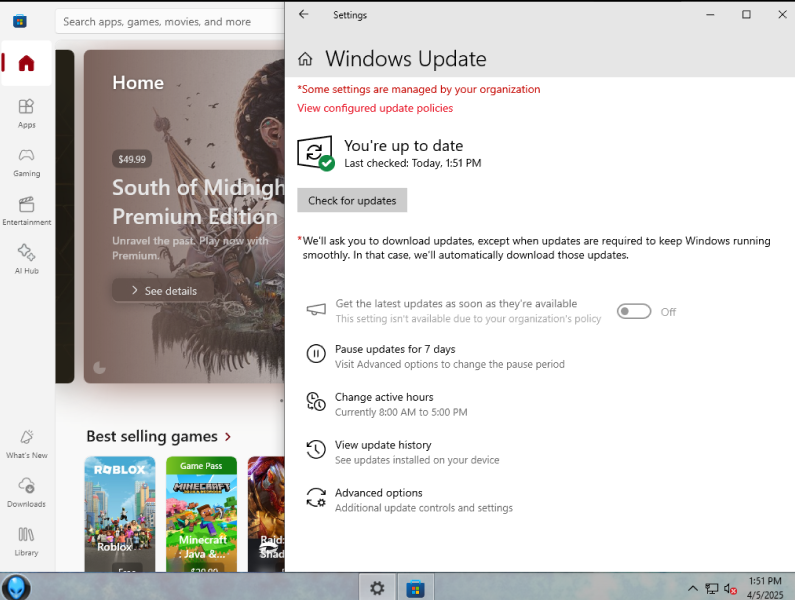Open the Start button on taskbar
Viewport: 795px width, 600px height.
pos(16,587)
